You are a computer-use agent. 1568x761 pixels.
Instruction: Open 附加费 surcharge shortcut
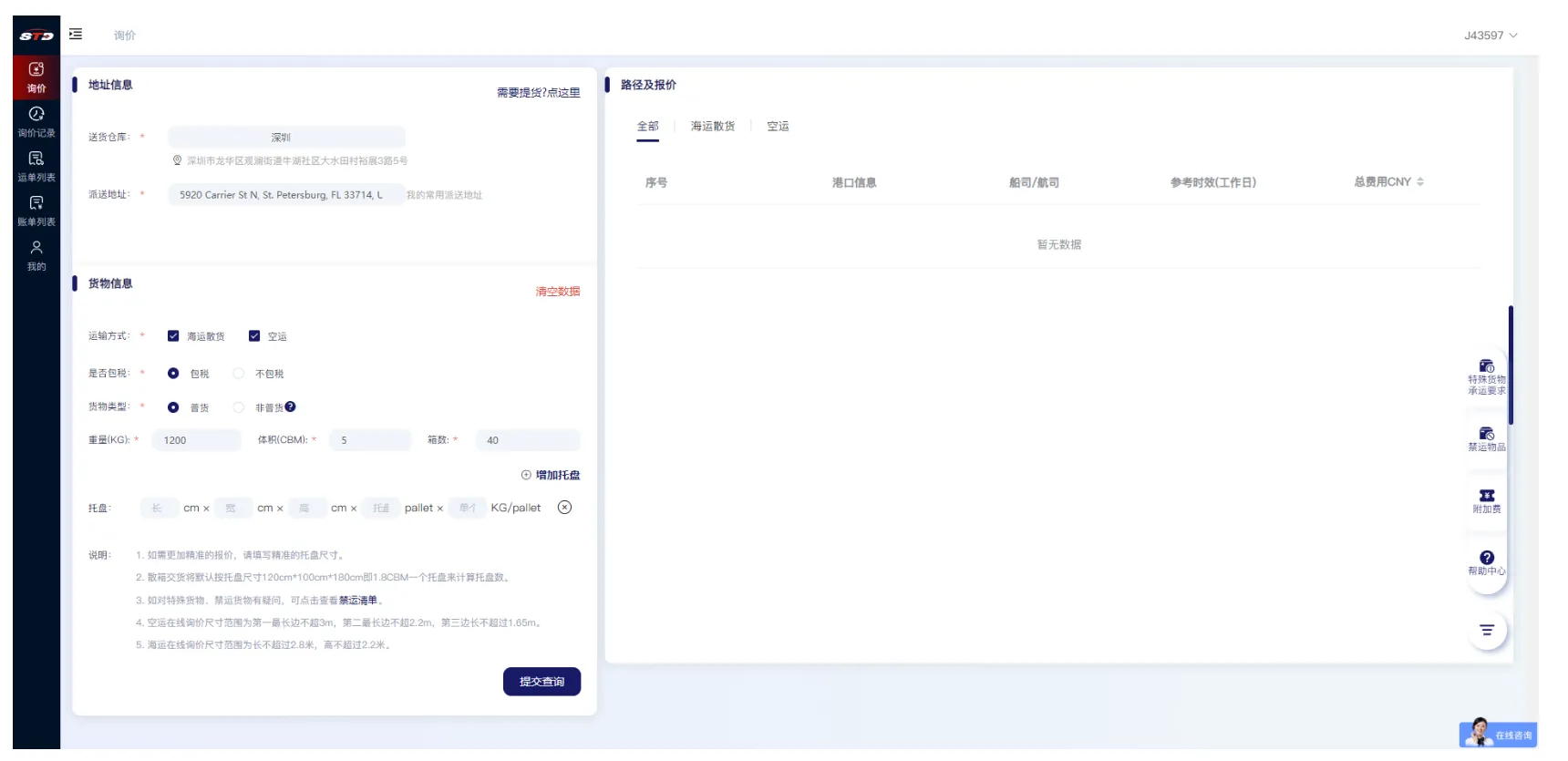[1486, 501]
